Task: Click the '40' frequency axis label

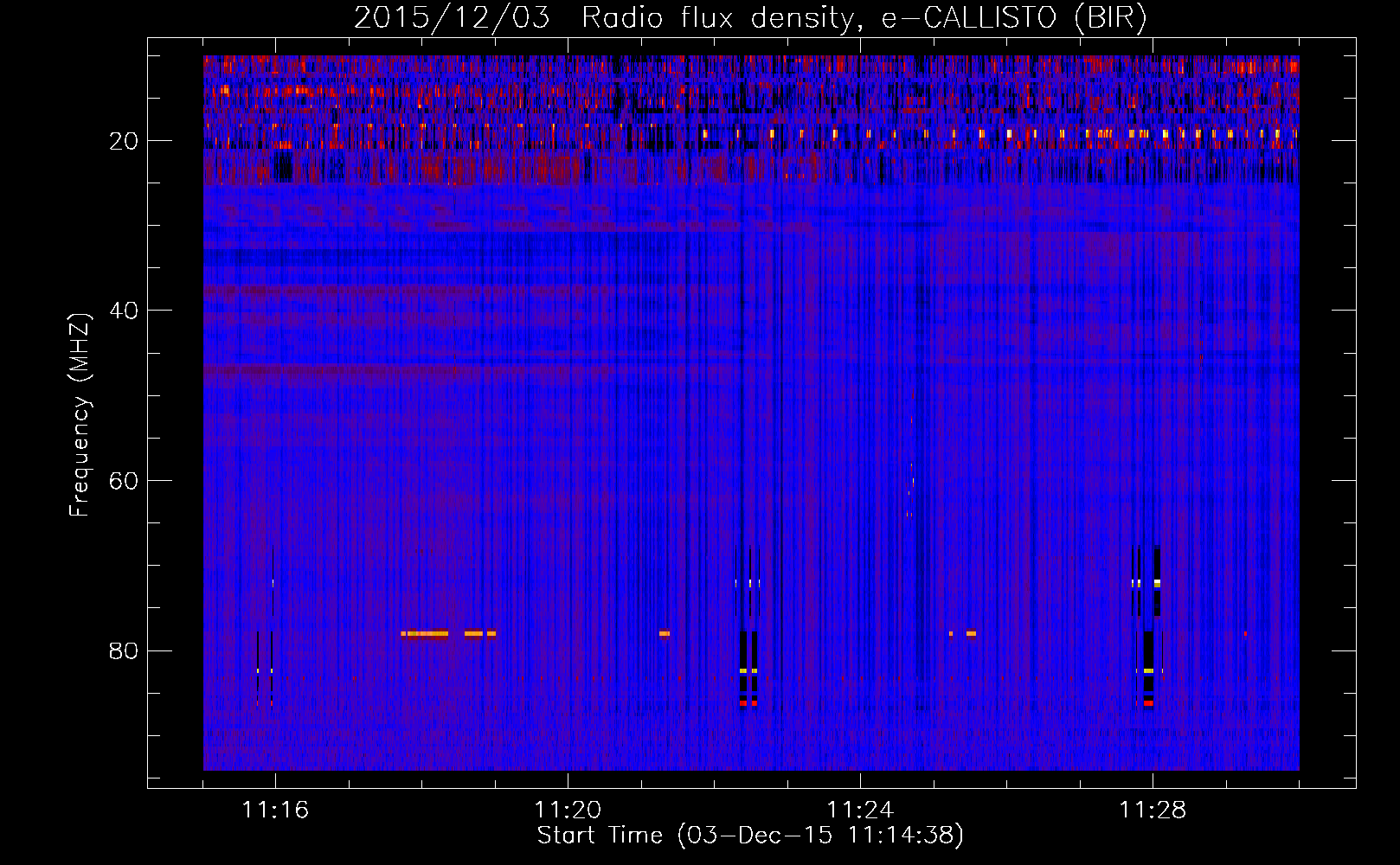Action: click(124, 311)
